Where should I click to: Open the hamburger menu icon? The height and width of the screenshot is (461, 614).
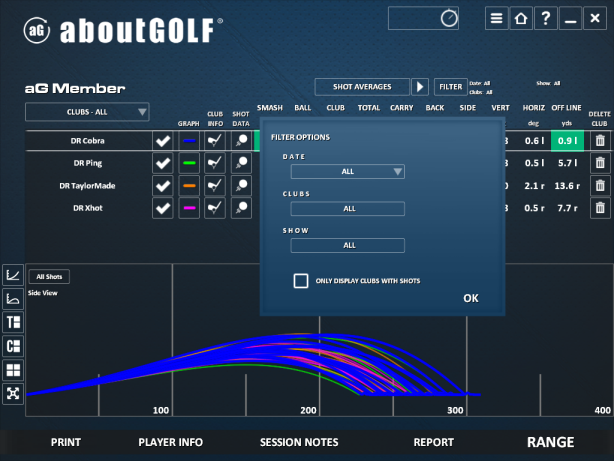[x=497, y=18]
